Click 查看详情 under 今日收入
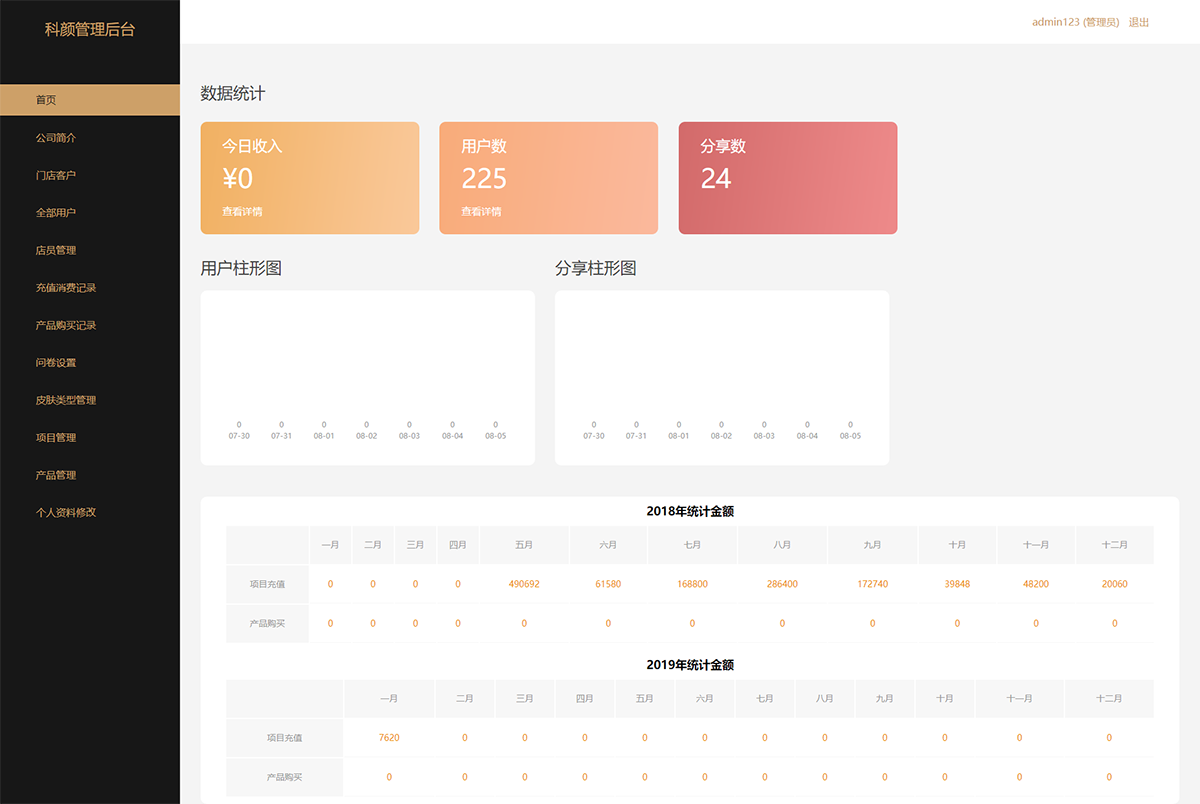This screenshot has height=804, width=1200. click(x=242, y=212)
